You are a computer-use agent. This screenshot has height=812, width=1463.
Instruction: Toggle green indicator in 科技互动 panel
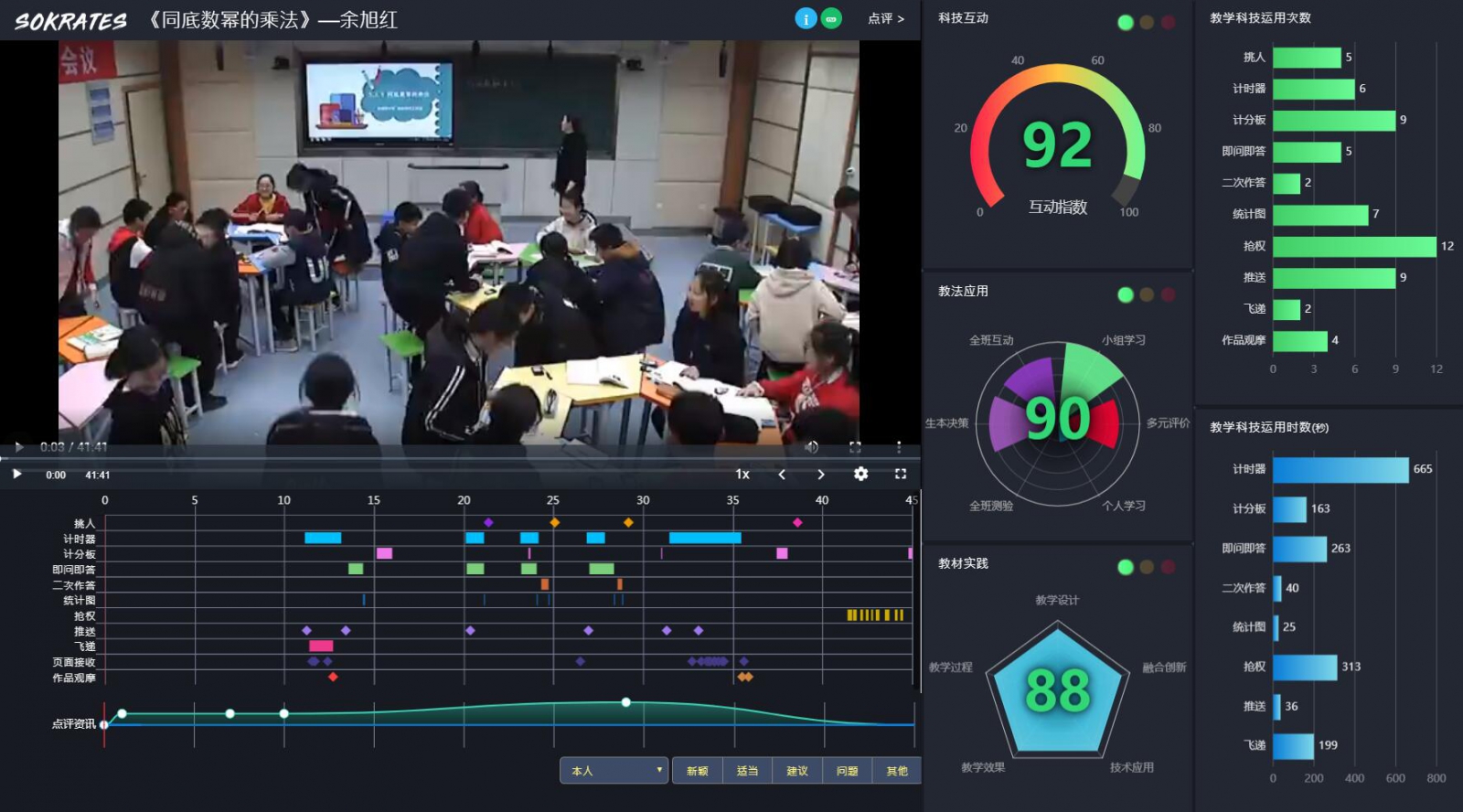click(x=1126, y=23)
